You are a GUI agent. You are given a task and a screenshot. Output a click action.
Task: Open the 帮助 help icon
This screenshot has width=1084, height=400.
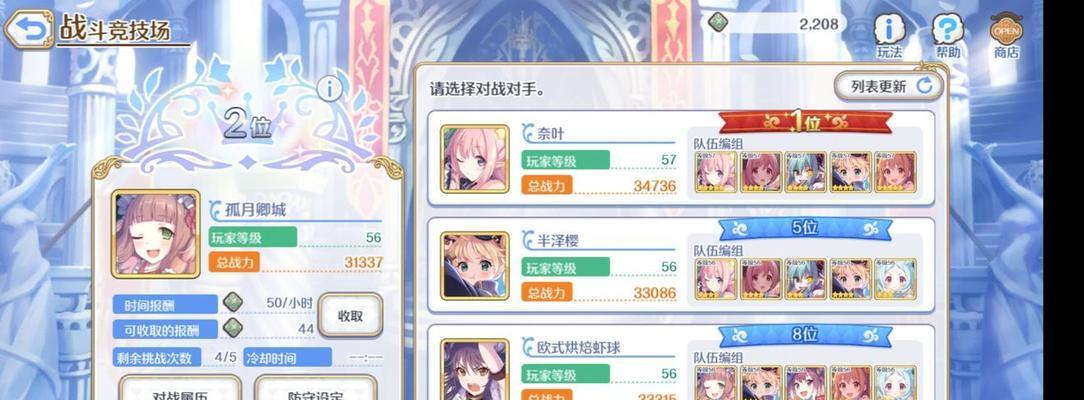948,36
